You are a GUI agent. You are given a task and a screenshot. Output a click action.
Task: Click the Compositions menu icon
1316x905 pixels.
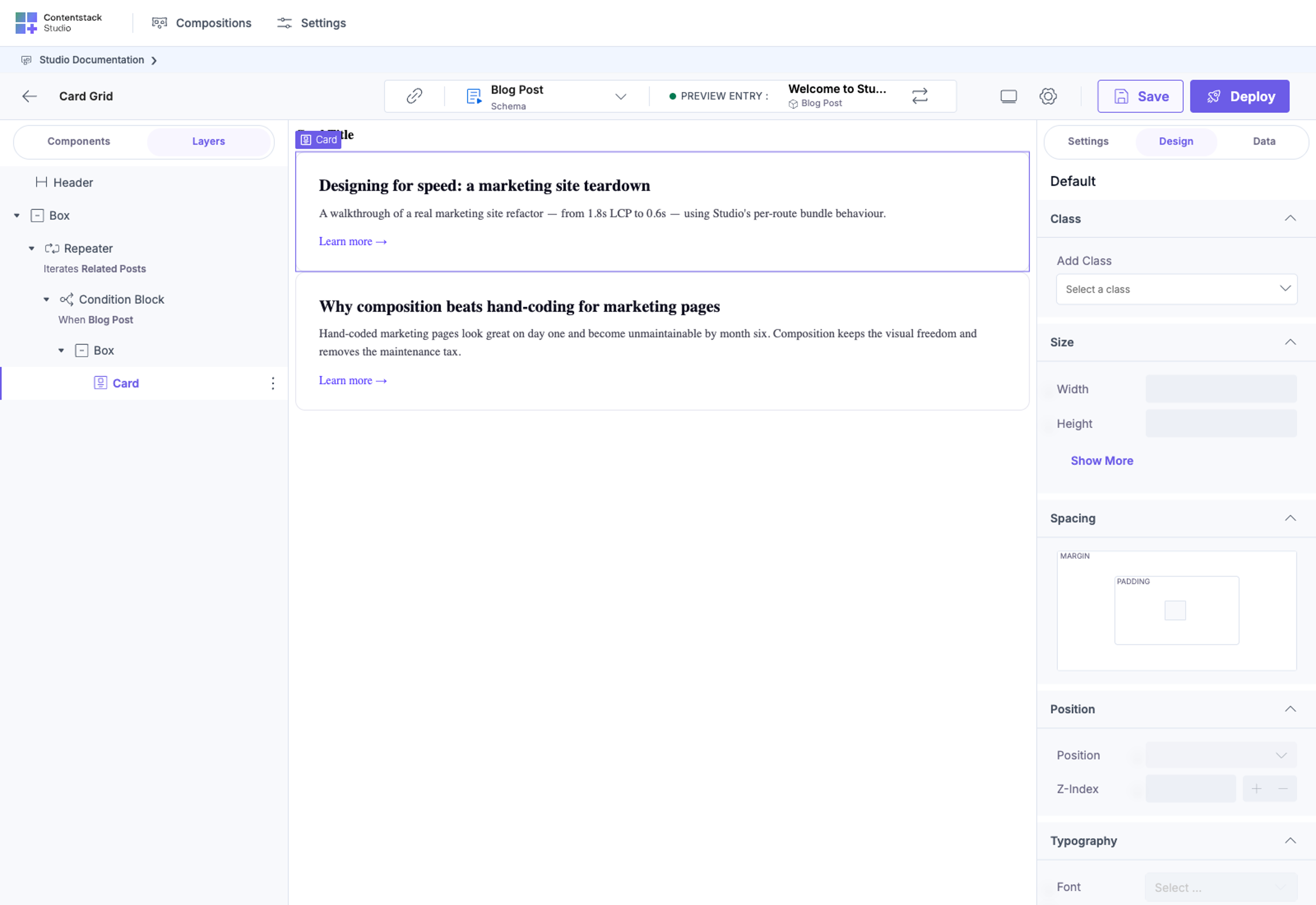pyautogui.click(x=159, y=23)
